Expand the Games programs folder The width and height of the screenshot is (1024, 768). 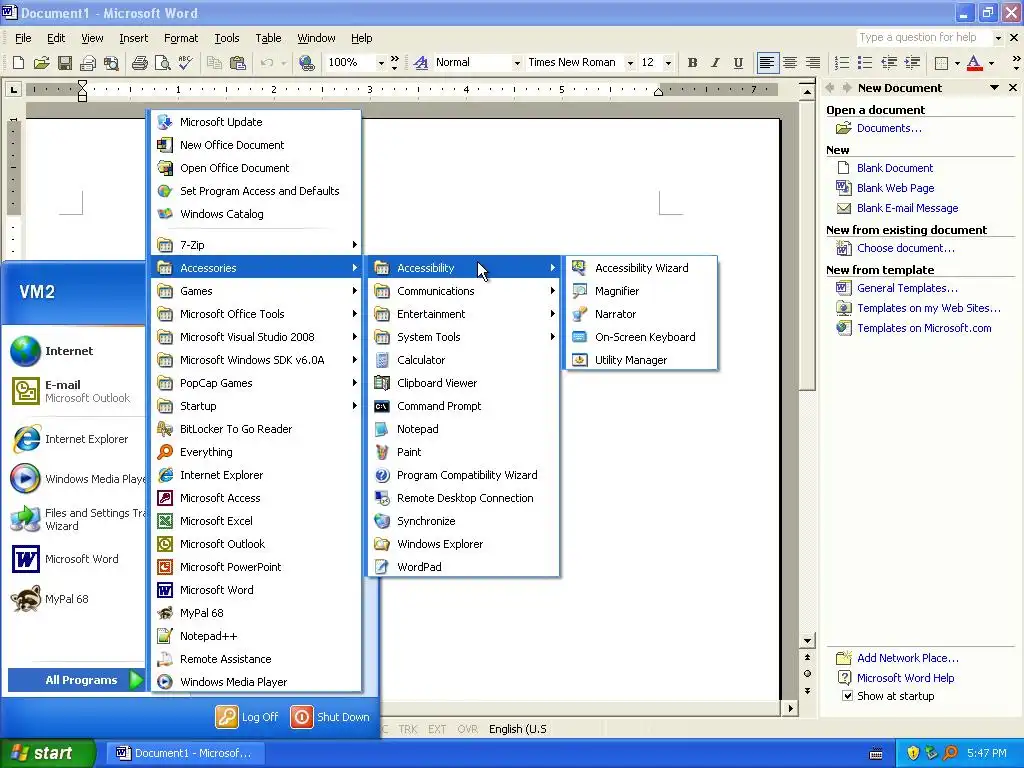point(256,291)
